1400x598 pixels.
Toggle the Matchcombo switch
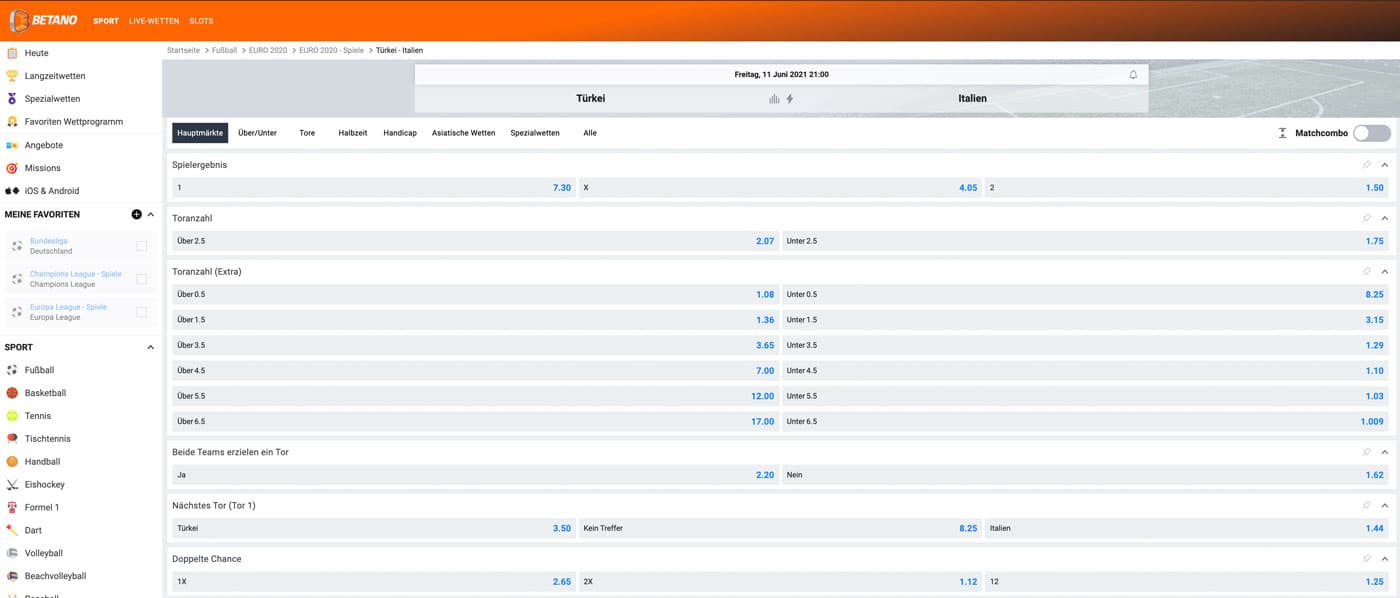click(1371, 133)
